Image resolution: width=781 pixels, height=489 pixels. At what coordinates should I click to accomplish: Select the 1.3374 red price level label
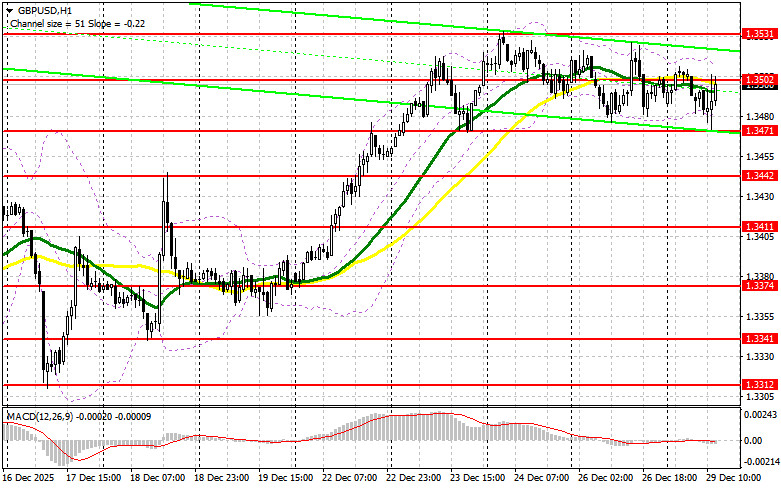(759, 285)
